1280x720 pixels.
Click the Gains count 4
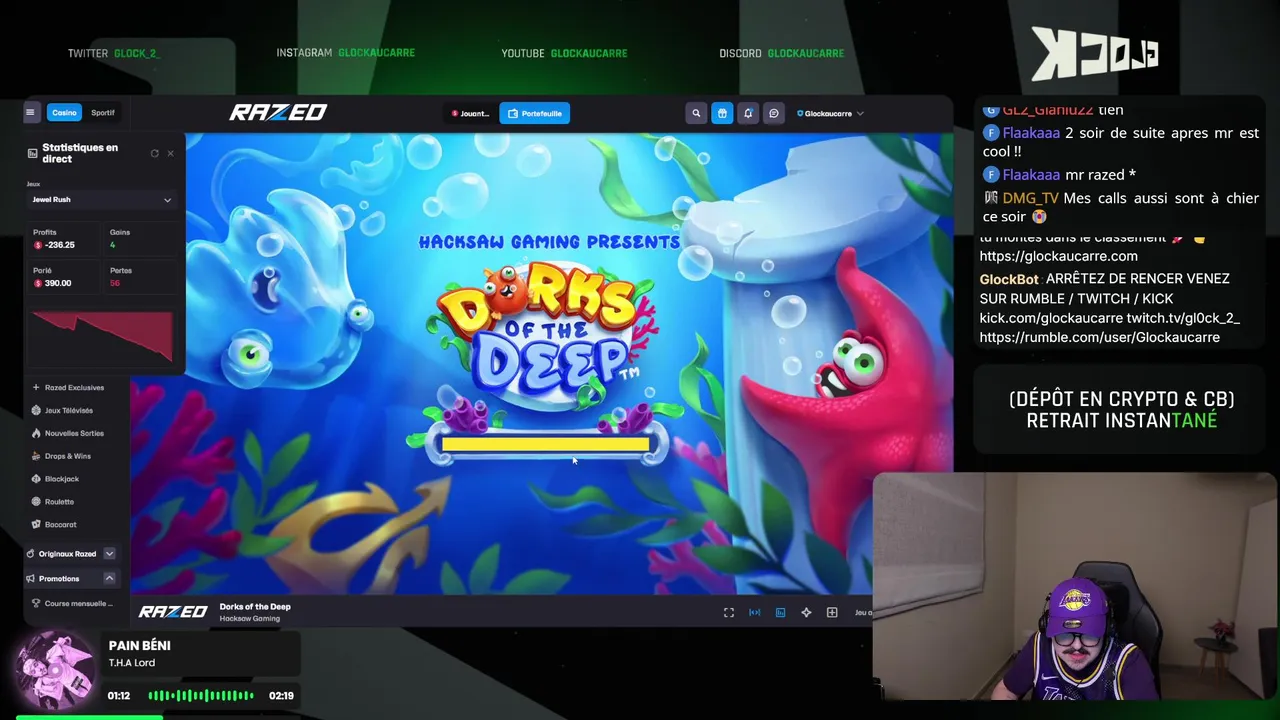click(x=113, y=245)
